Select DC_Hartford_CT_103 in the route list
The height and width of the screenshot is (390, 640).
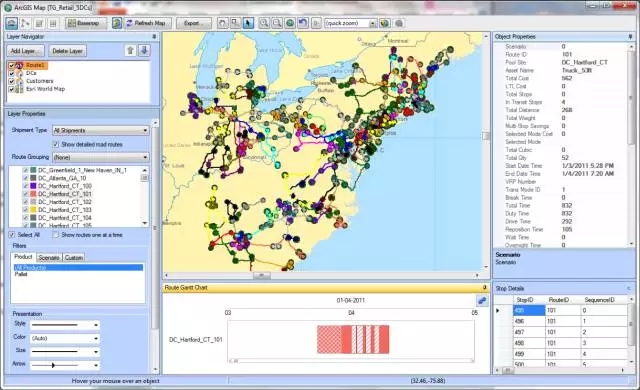pyautogui.click(x=64, y=210)
